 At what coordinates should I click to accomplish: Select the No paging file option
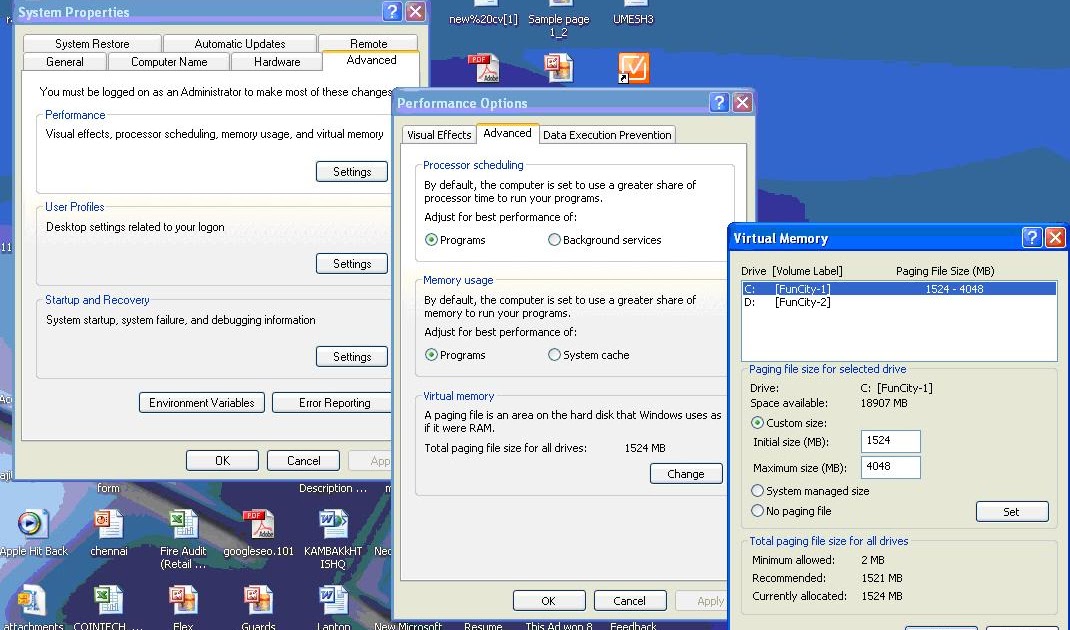(757, 510)
